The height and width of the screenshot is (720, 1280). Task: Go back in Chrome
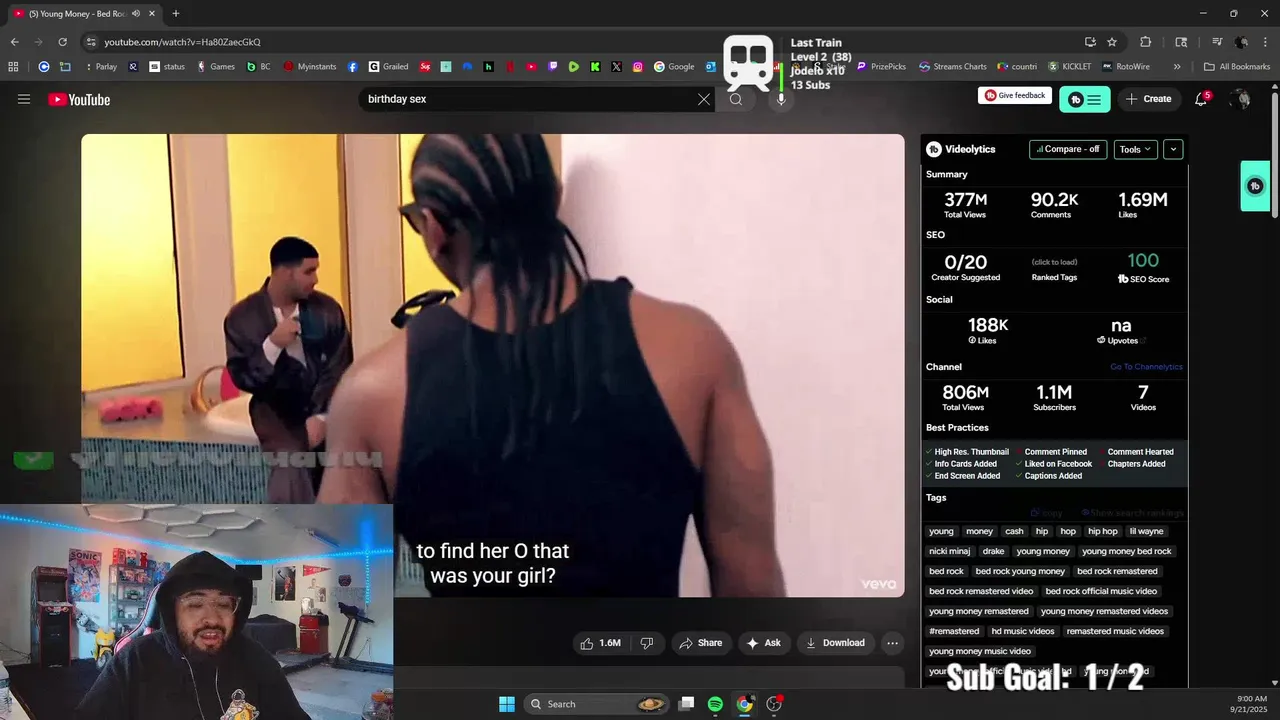click(14, 42)
